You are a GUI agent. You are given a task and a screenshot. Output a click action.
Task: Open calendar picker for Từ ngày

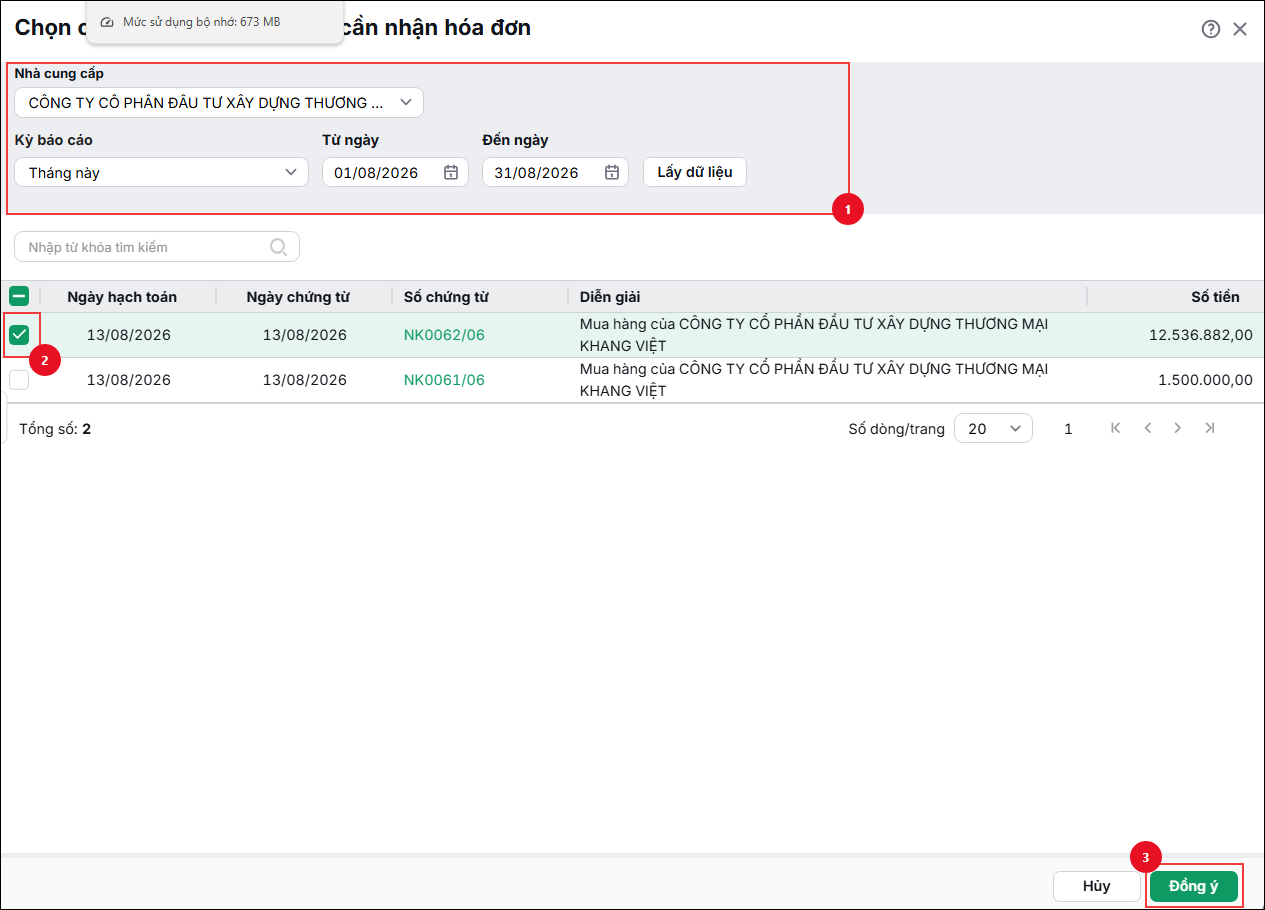click(451, 172)
